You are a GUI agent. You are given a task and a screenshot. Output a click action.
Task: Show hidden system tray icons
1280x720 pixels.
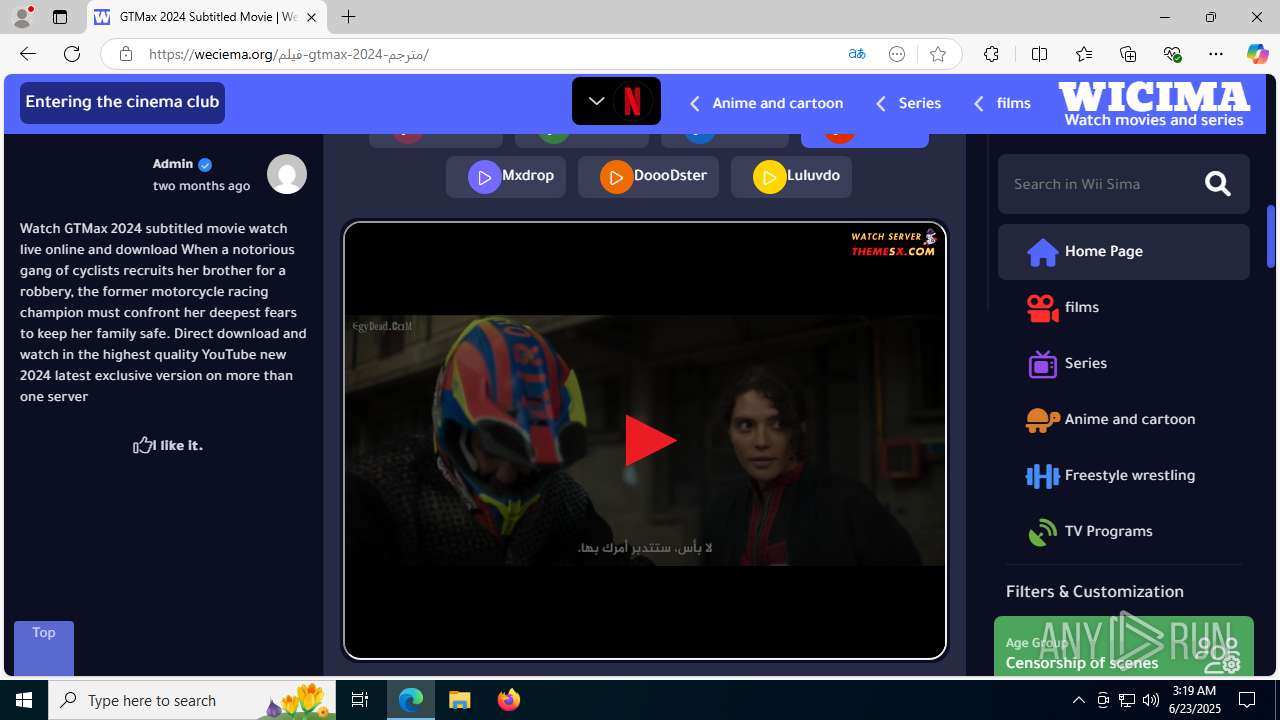tap(1078, 700)
